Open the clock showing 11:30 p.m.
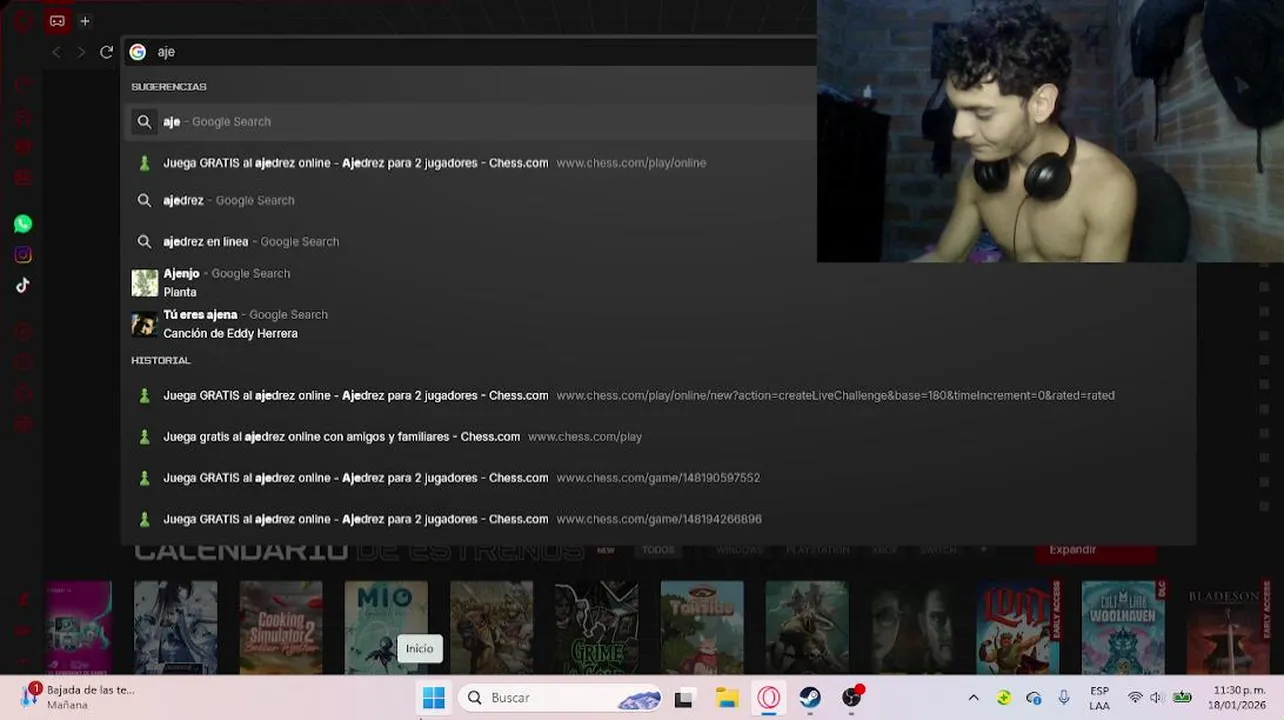This screenshot has width=1284, height=720. (1239, 698)
